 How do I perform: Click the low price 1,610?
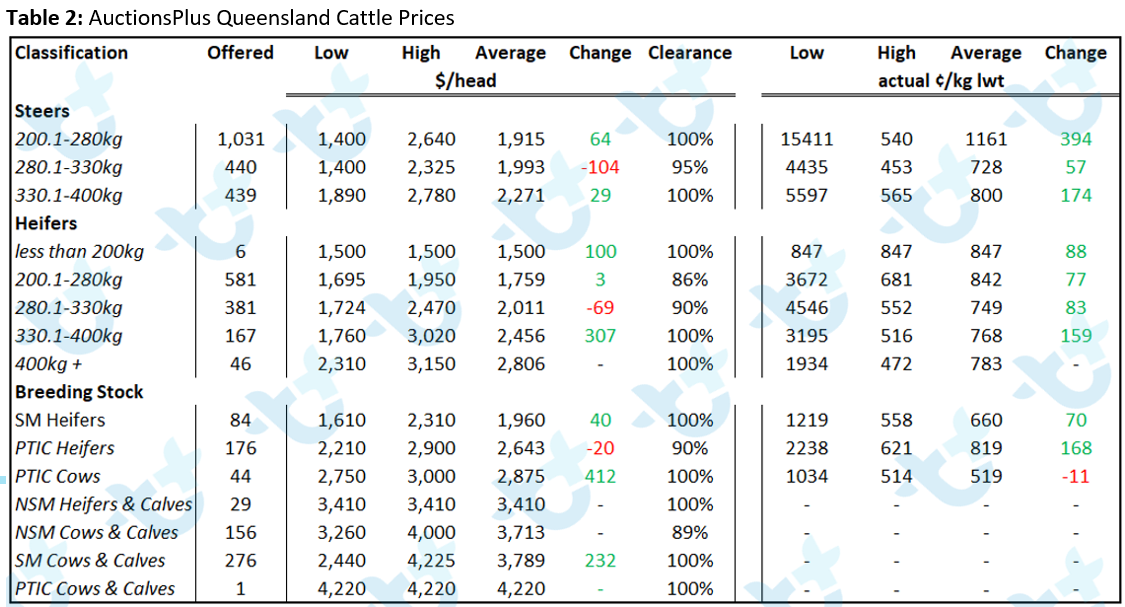point(342,420)
